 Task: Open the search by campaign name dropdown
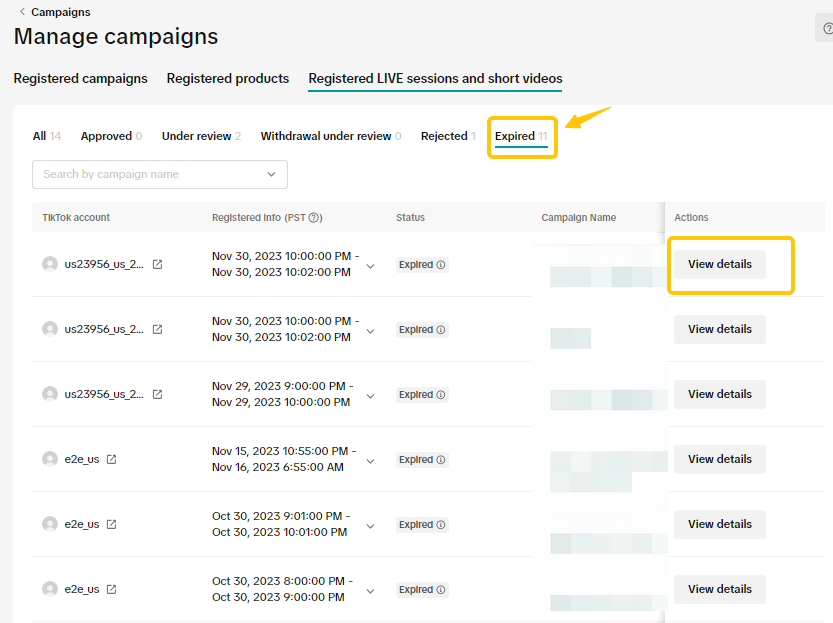pyautogui.click(x=272, y=174)
